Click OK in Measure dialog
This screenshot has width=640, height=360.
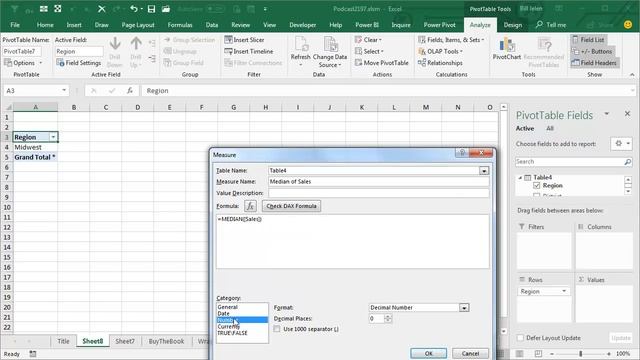428,353
